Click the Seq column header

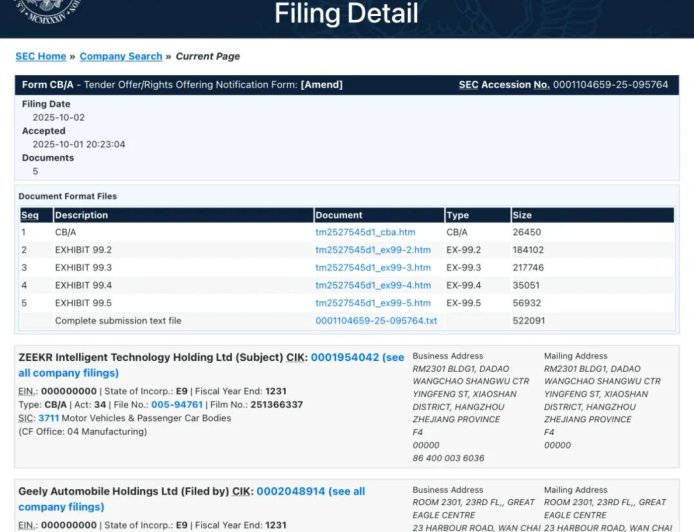[x=29, y=215]
